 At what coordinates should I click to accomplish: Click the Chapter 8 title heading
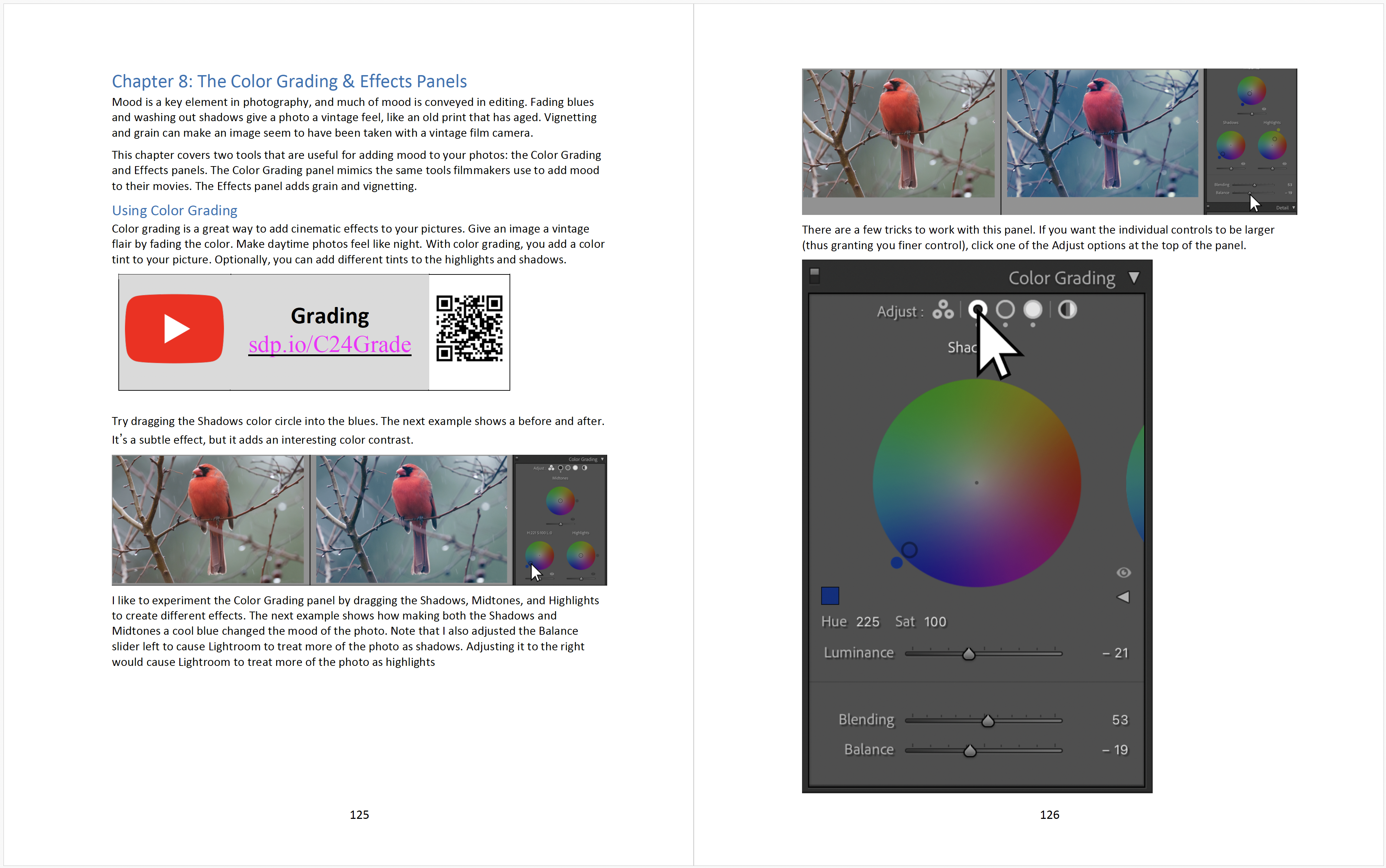click(289, 82)
